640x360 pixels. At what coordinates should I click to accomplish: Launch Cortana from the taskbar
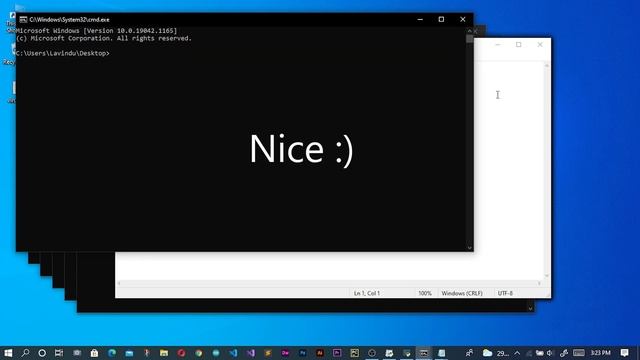(42, 353)
